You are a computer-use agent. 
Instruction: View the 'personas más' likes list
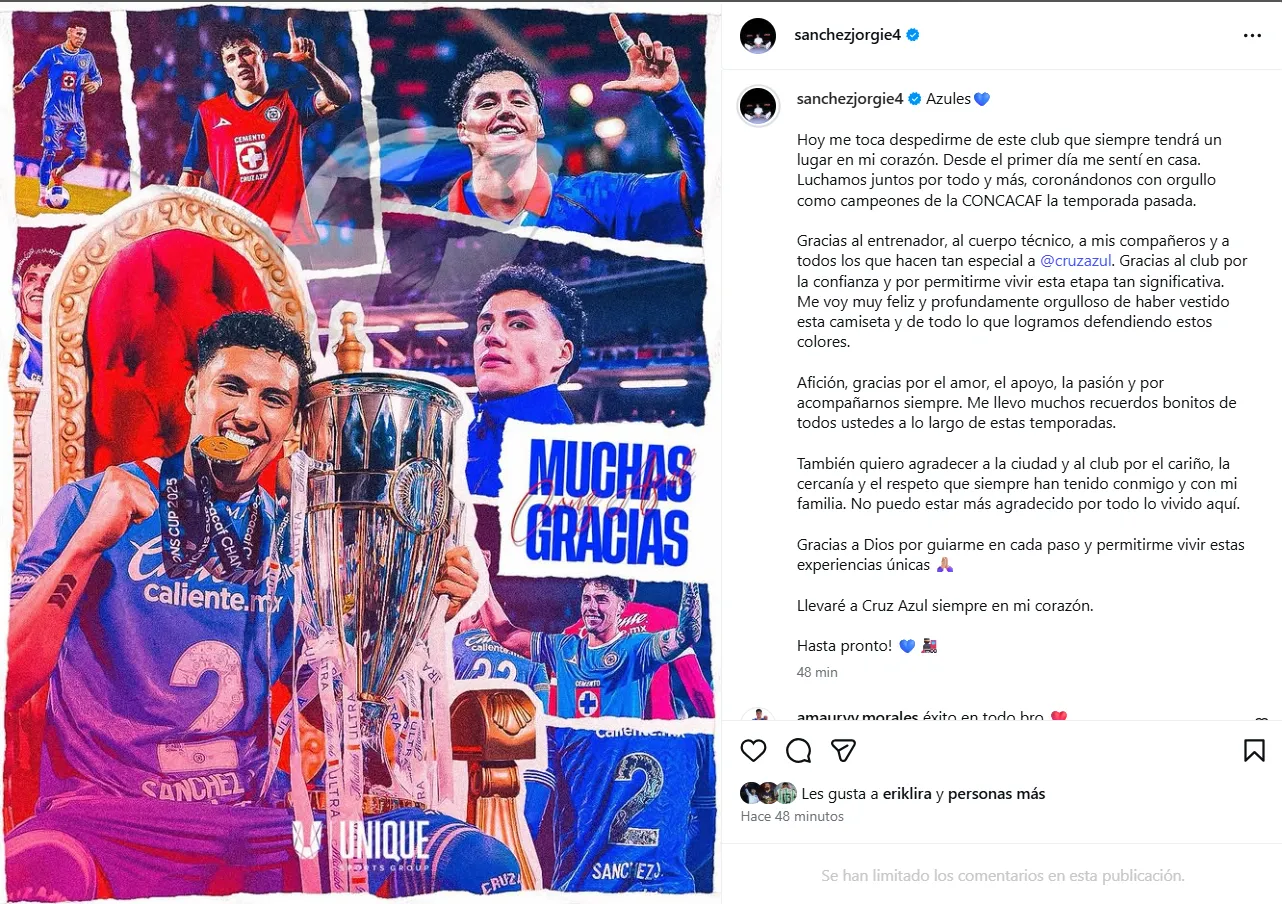click(x=996, y=794)
